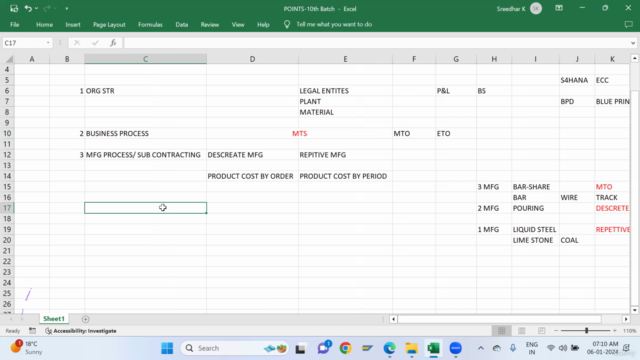Image resolution: width=640 pixels, height=360 pixels.
Task: Click the BUSINESS PROCESS cell
Action: coord(145,133)
